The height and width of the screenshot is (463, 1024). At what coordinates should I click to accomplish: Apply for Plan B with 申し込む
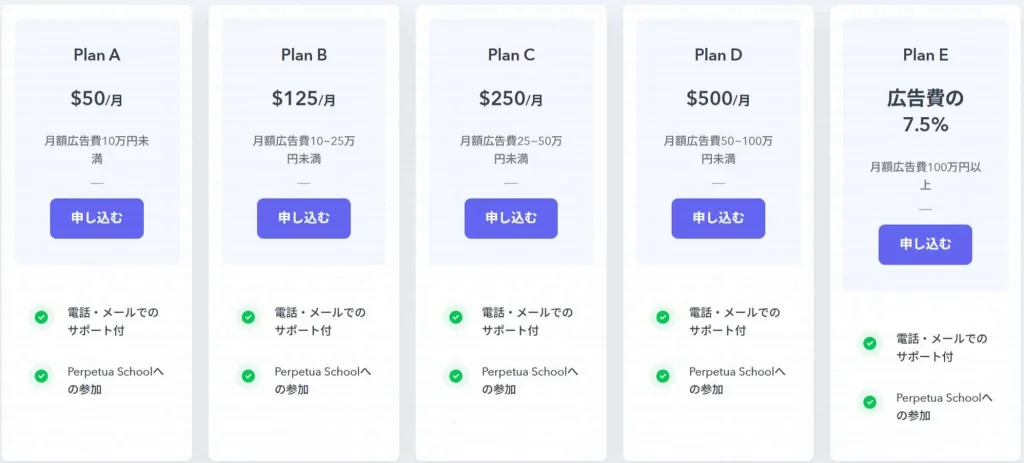pos(304,218)
